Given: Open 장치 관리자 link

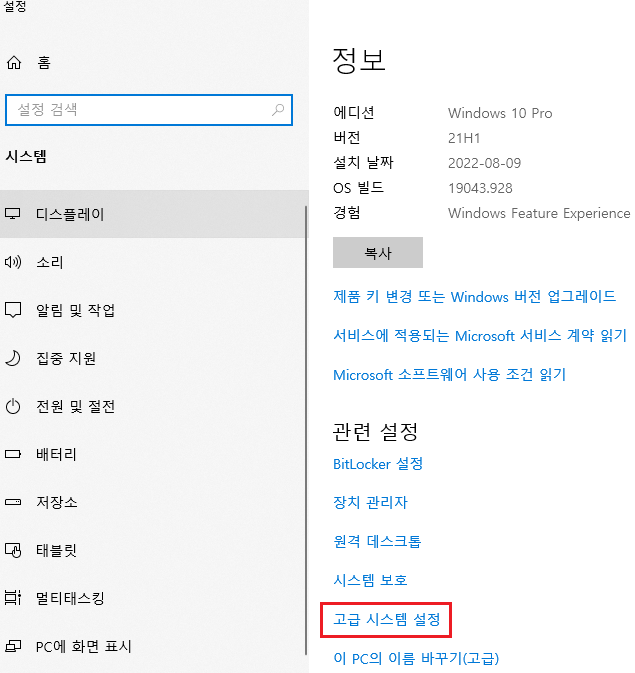Looking at the screenshot, I should pyautogui.click(x=370, y=502).
